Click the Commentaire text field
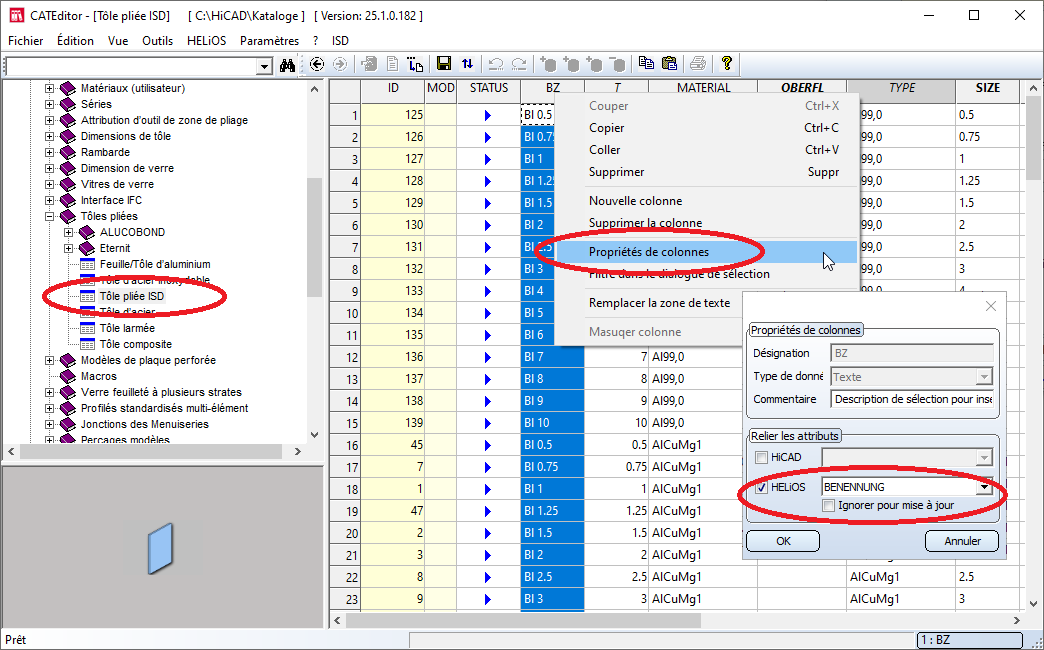This screenshot has width=1044, height=650. pyautogui.click(x=911, y=398)
